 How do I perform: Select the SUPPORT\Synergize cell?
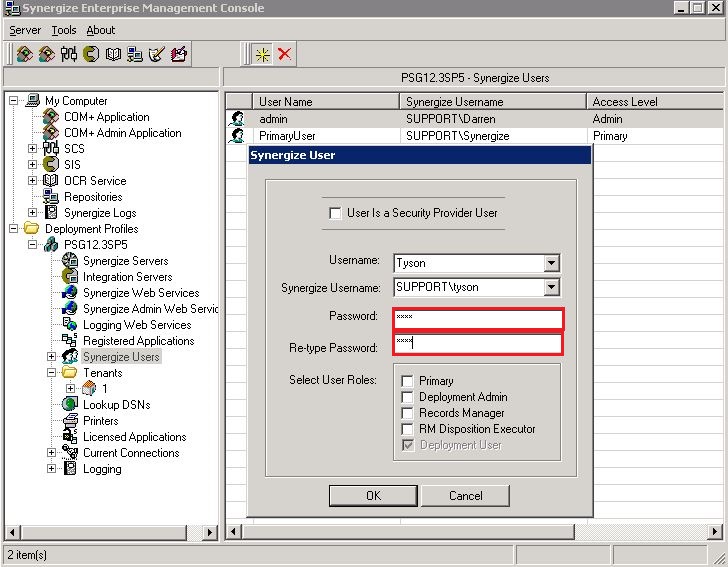tap(458, 136)
